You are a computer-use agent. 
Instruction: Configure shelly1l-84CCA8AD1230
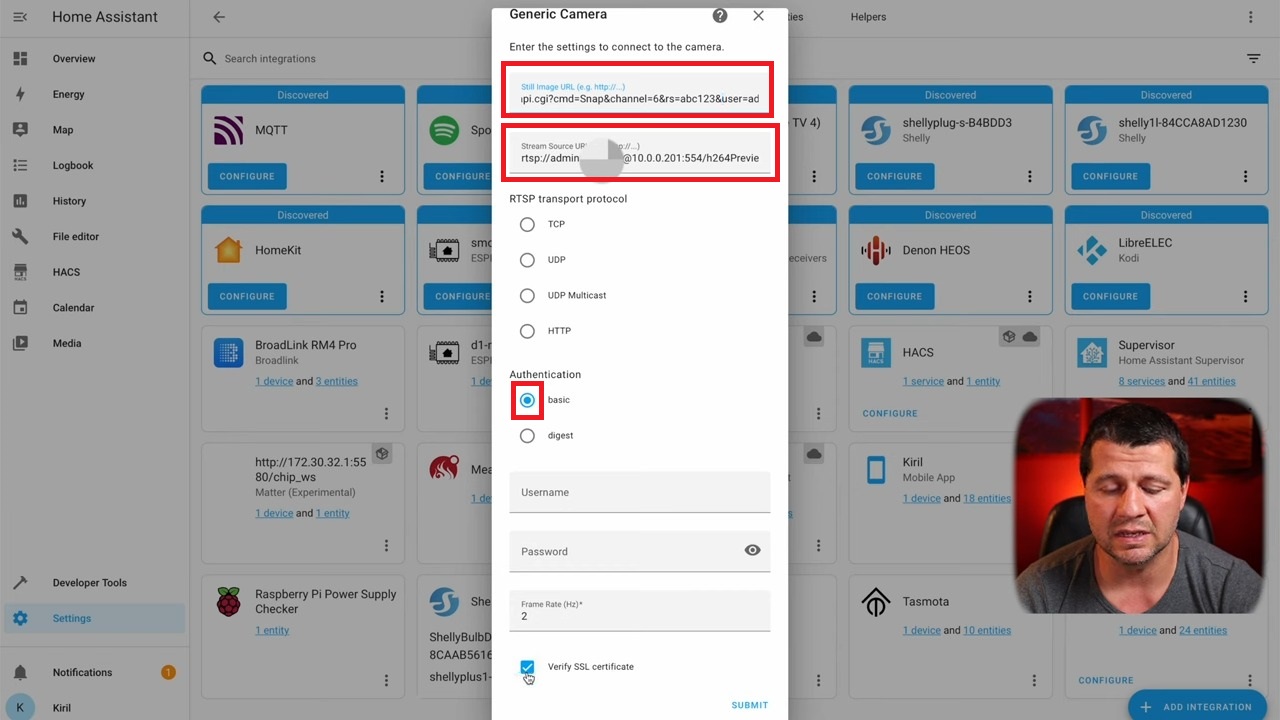click(1110, 176)
